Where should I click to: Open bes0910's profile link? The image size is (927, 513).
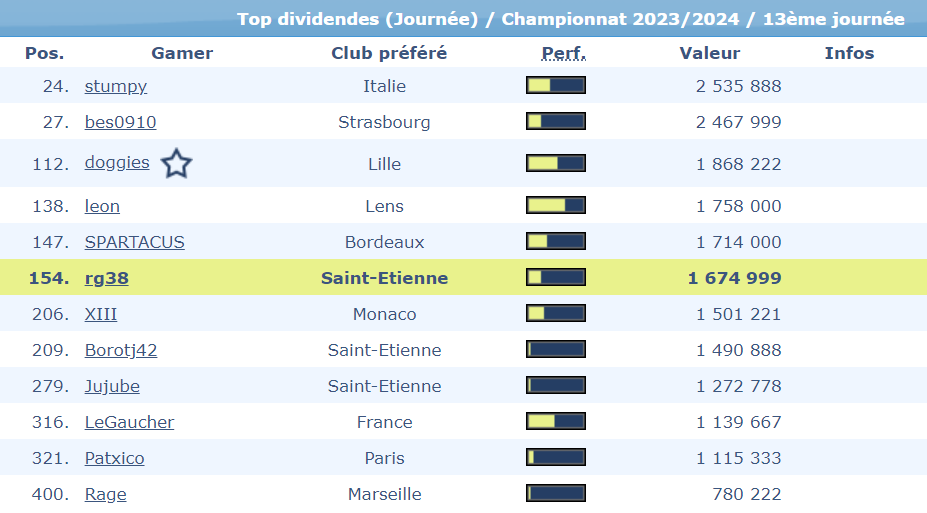coord(120,122)
